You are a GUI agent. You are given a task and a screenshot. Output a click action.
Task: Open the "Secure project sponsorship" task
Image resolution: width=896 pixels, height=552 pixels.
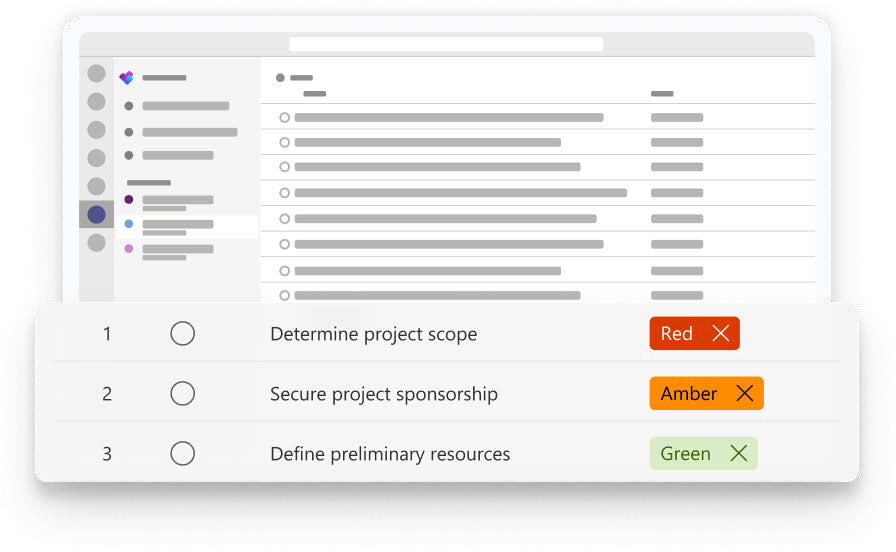(383, 394)
